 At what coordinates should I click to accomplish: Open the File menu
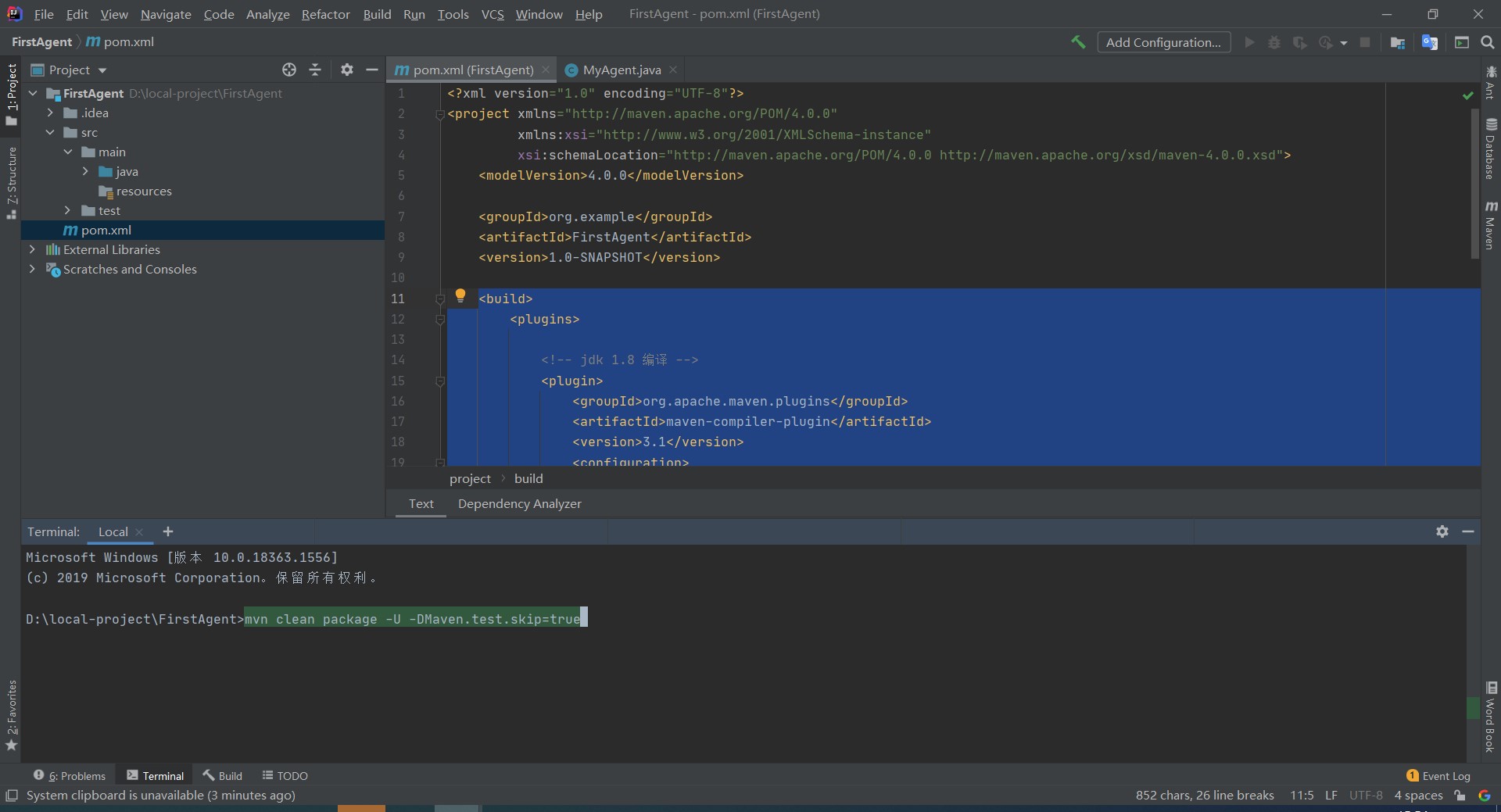click(x=44, y=14)
